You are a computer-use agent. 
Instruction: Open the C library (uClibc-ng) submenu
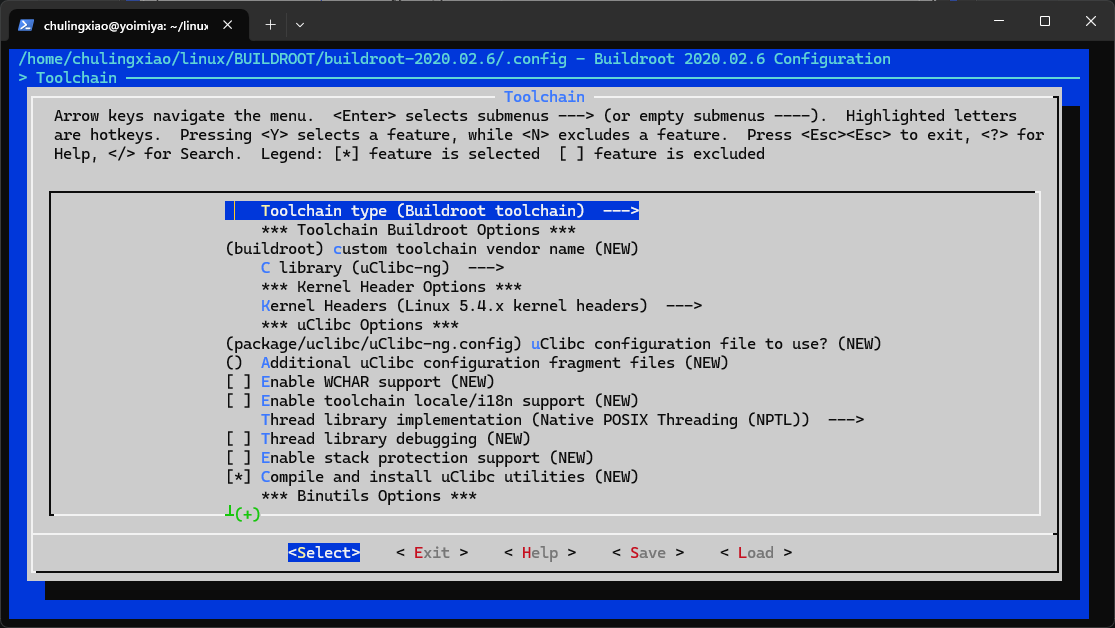[383, 267]
